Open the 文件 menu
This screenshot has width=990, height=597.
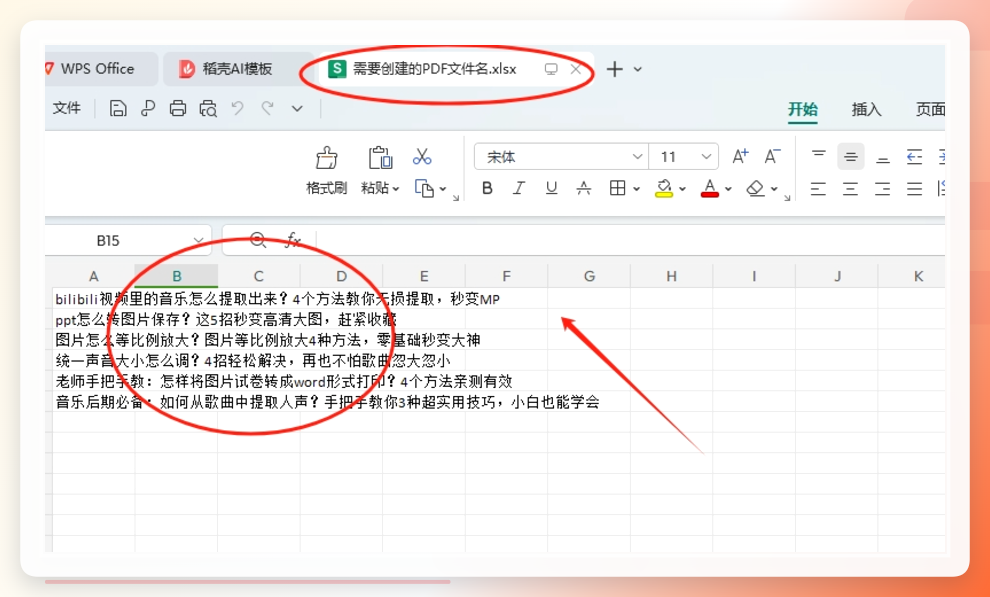(x=66, y=108)
